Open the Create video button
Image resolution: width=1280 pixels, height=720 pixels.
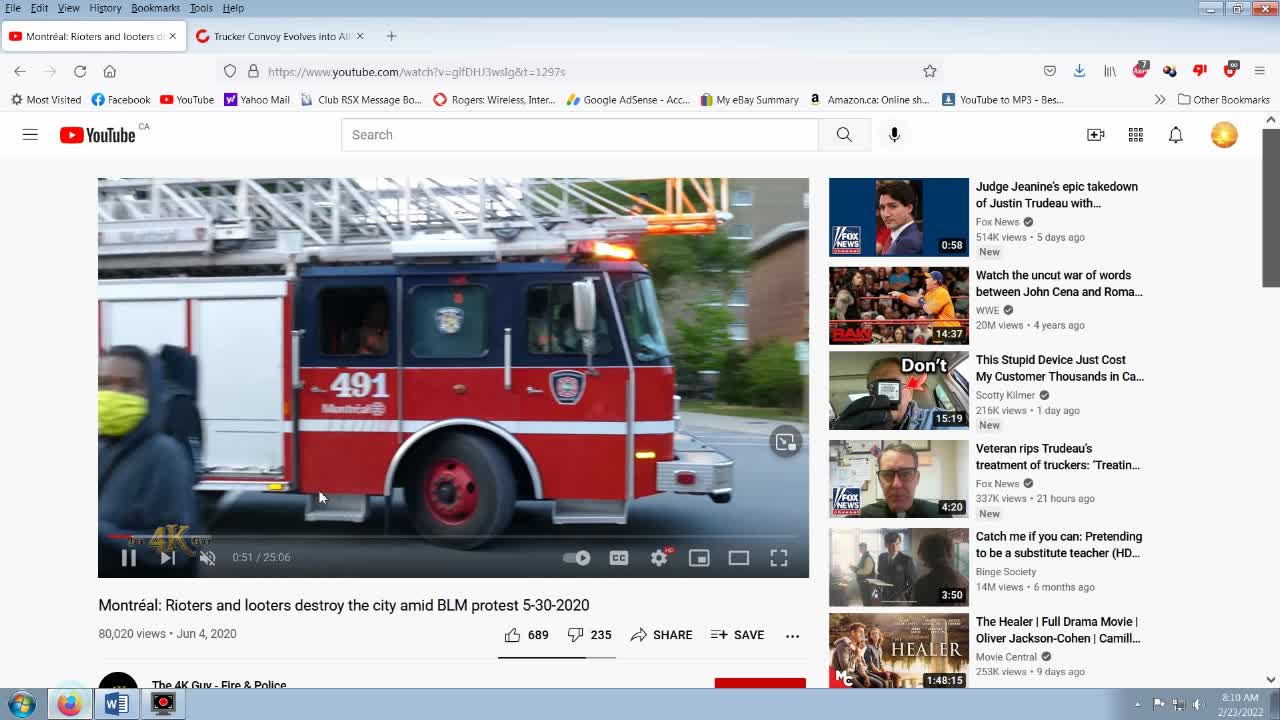(1096, 135)
